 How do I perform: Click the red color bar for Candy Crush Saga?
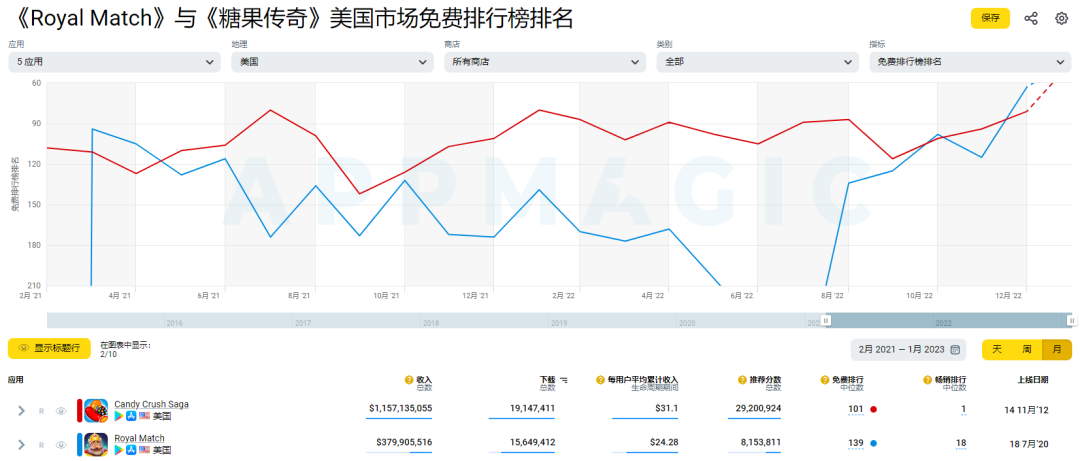(x=79, y=411)
